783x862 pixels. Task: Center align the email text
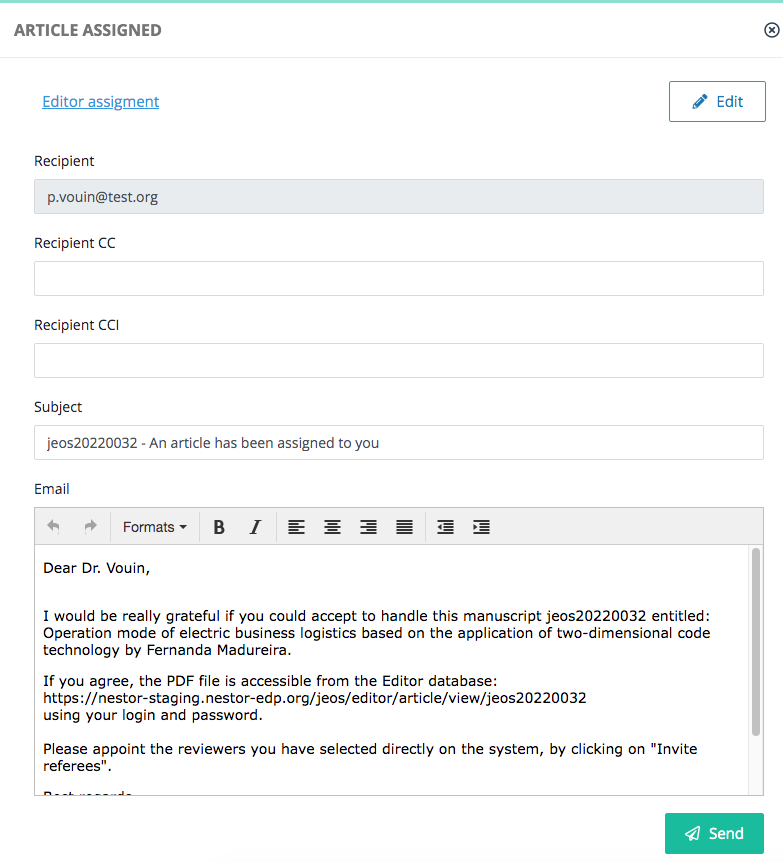point(332,527)
